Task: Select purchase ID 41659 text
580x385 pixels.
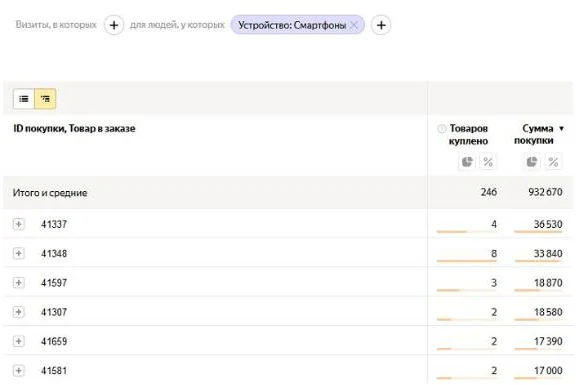Action: [54, 341]
